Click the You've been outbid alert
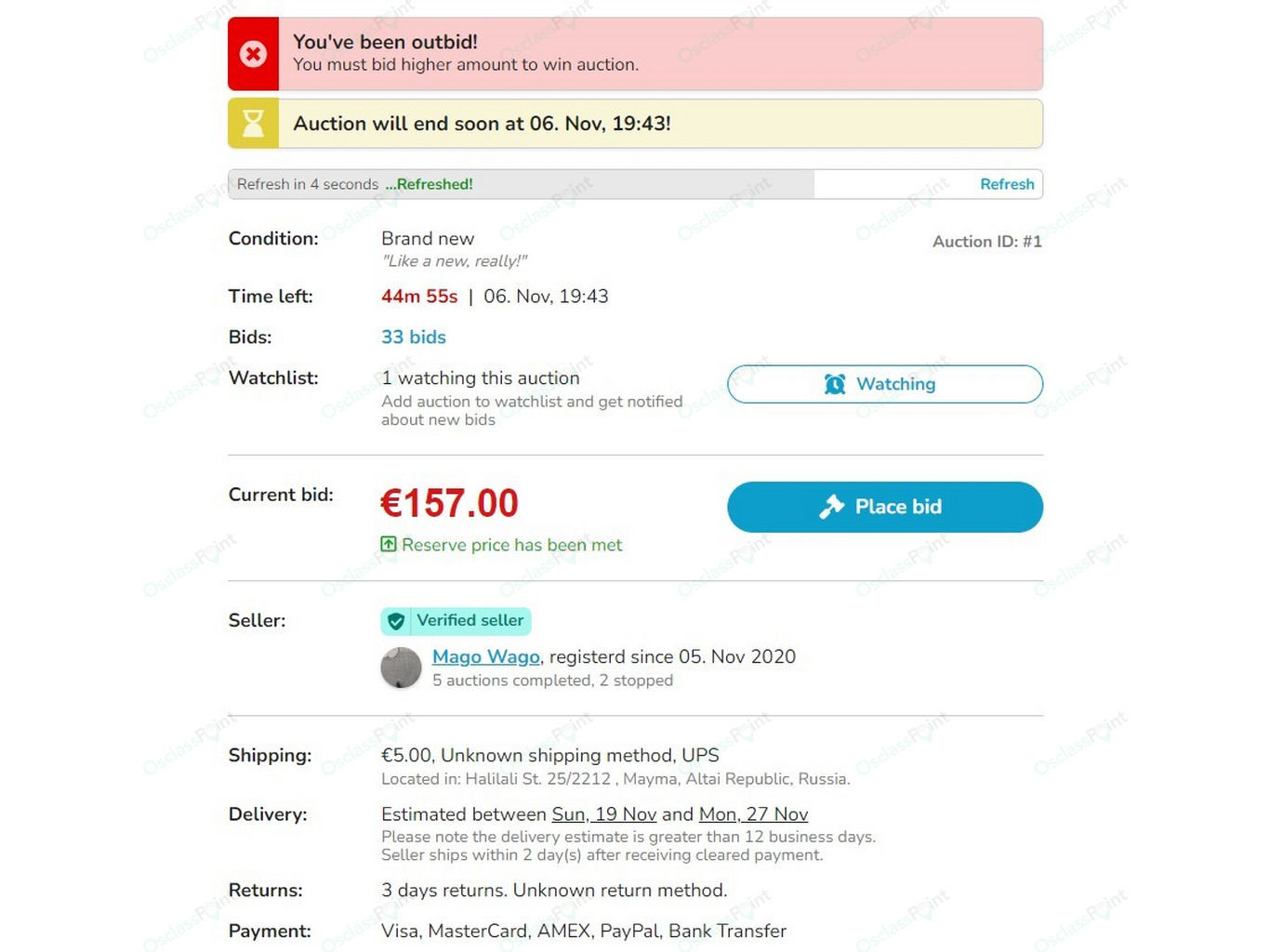The image size is (1270, 952). (635, 54)
